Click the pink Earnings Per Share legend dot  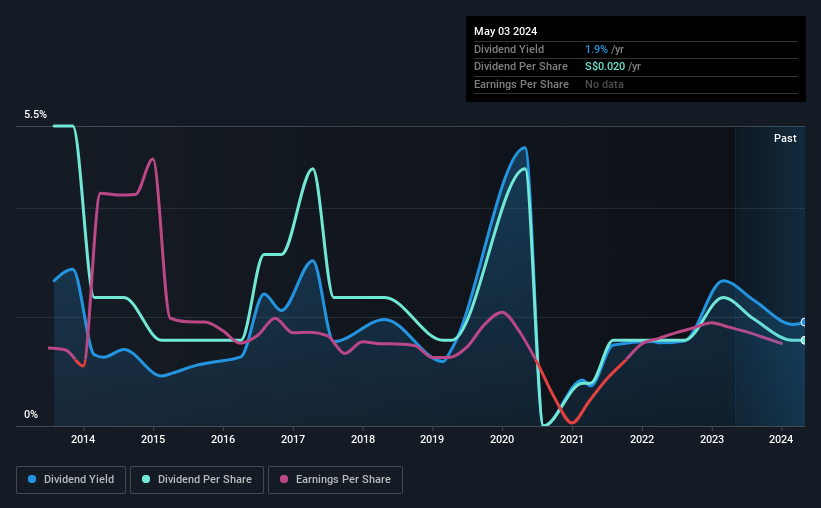pos(284,479)
